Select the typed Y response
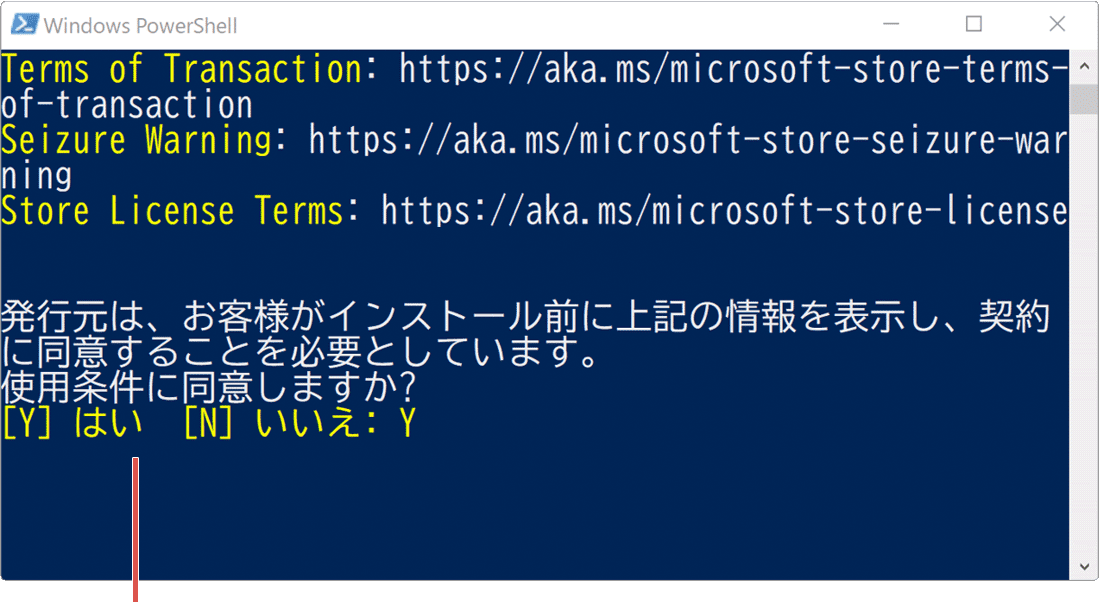1100x602 pixels. 407,422
